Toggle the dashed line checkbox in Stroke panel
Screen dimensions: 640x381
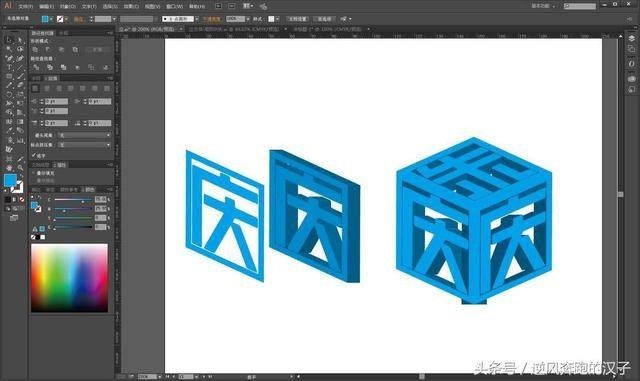coord(34,155)
